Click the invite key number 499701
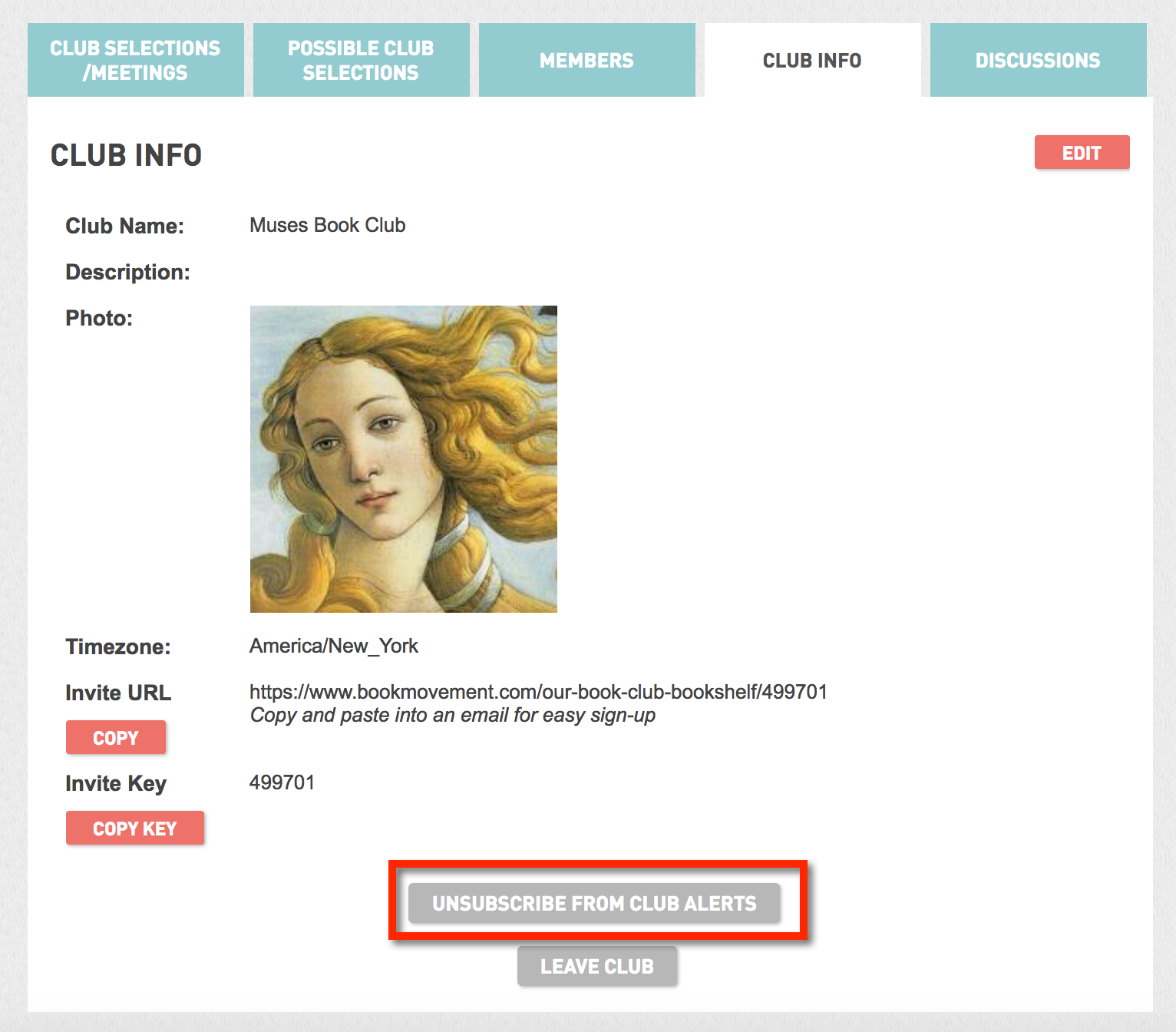The image size is (1176, 1032). pos(282,782)
